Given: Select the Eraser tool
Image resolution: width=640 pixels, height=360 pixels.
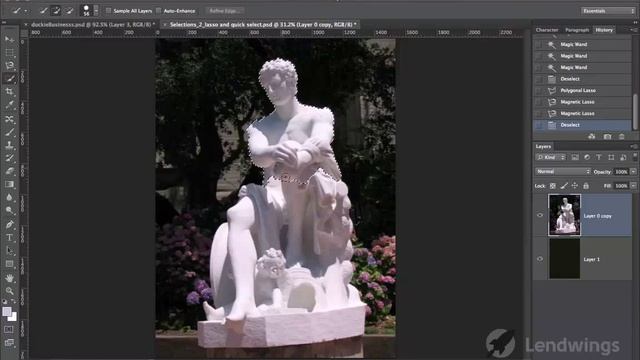Looking at the screenshot, I should pos(9,171).
